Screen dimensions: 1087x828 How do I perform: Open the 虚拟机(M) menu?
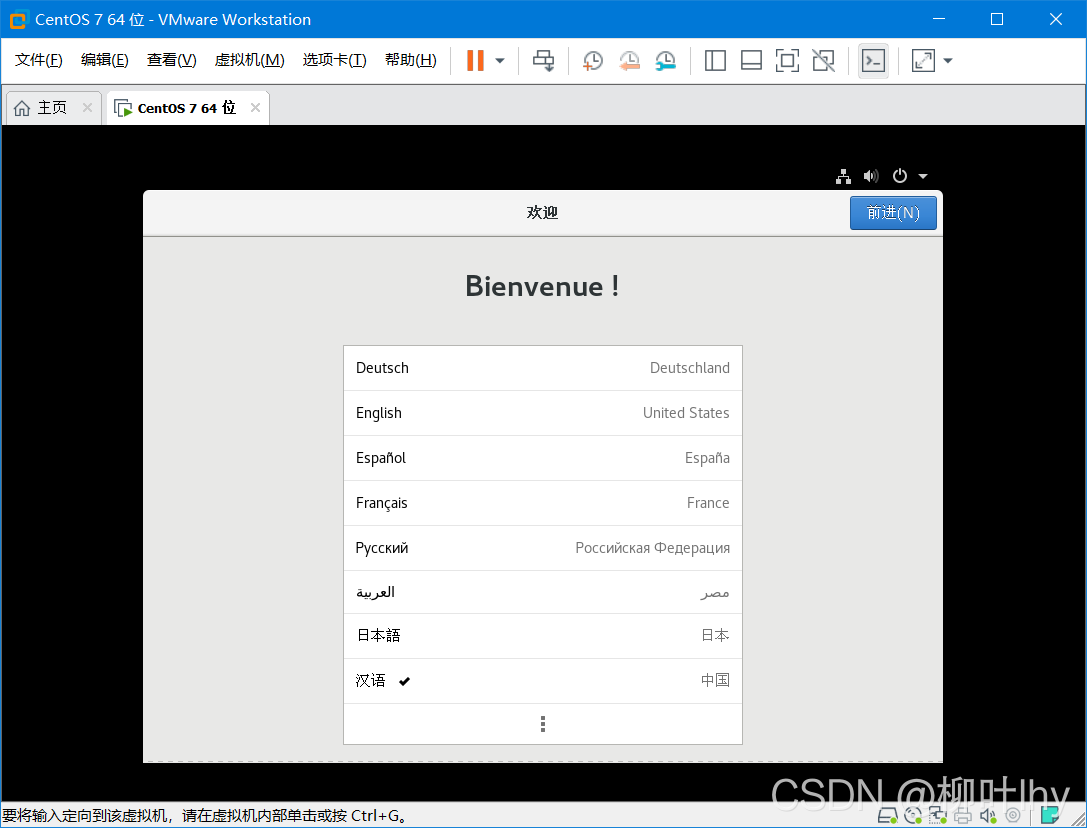250,60
